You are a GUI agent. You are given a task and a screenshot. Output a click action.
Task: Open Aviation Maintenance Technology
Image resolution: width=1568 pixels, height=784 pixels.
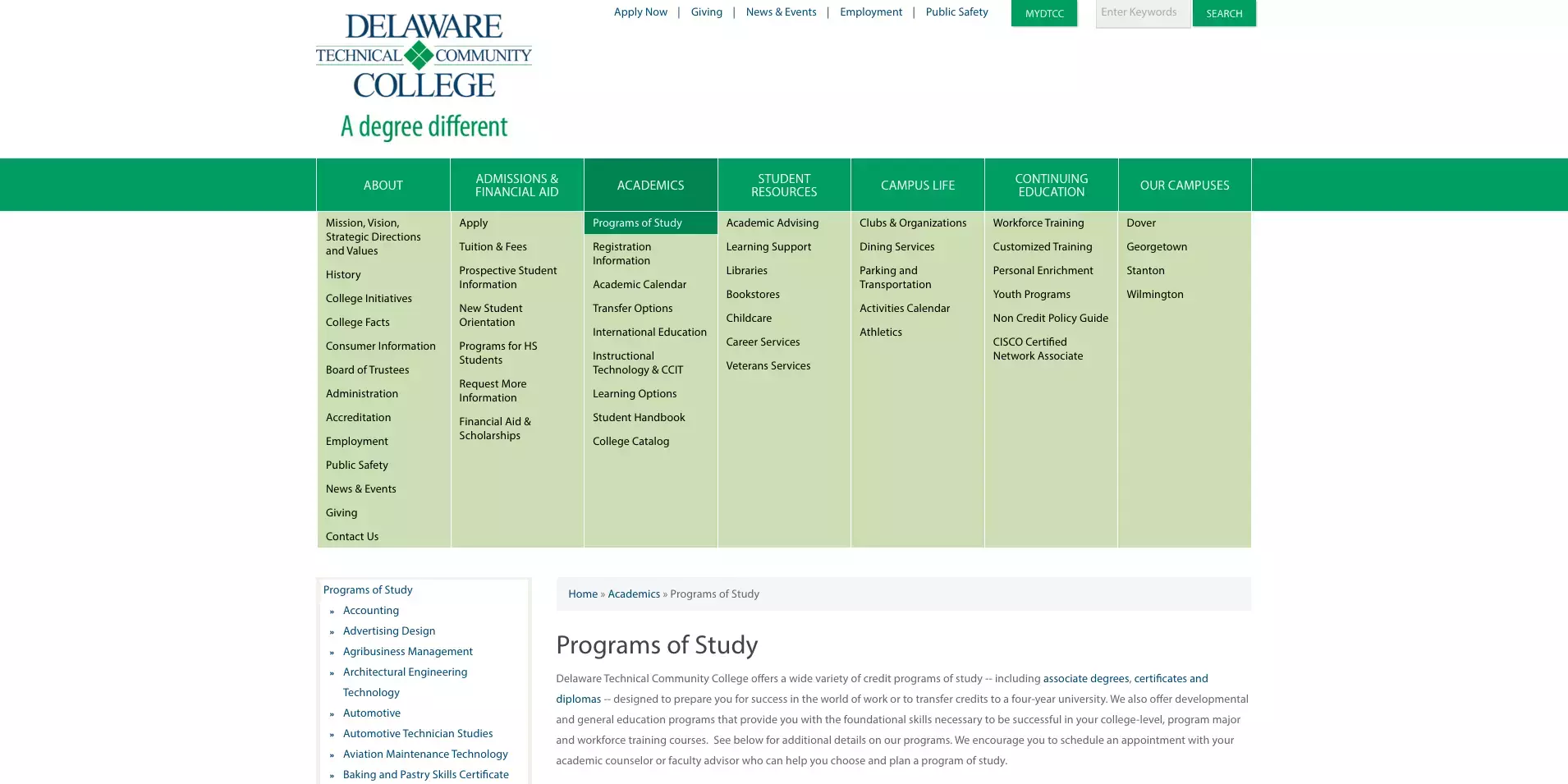tap(425, 754)
